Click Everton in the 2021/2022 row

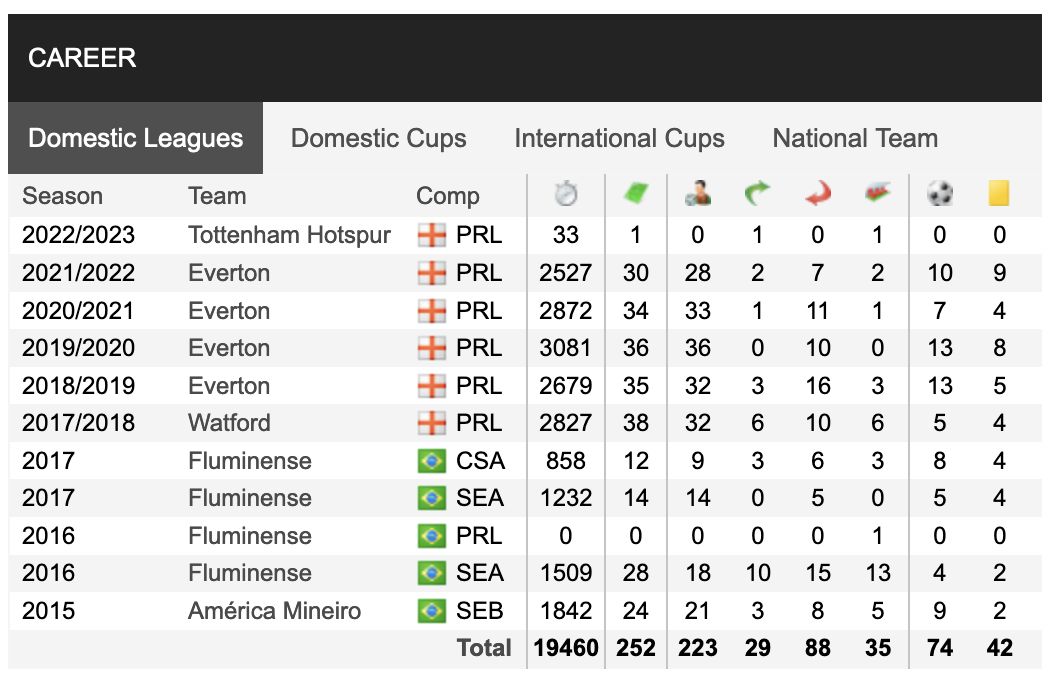point(229,273)
